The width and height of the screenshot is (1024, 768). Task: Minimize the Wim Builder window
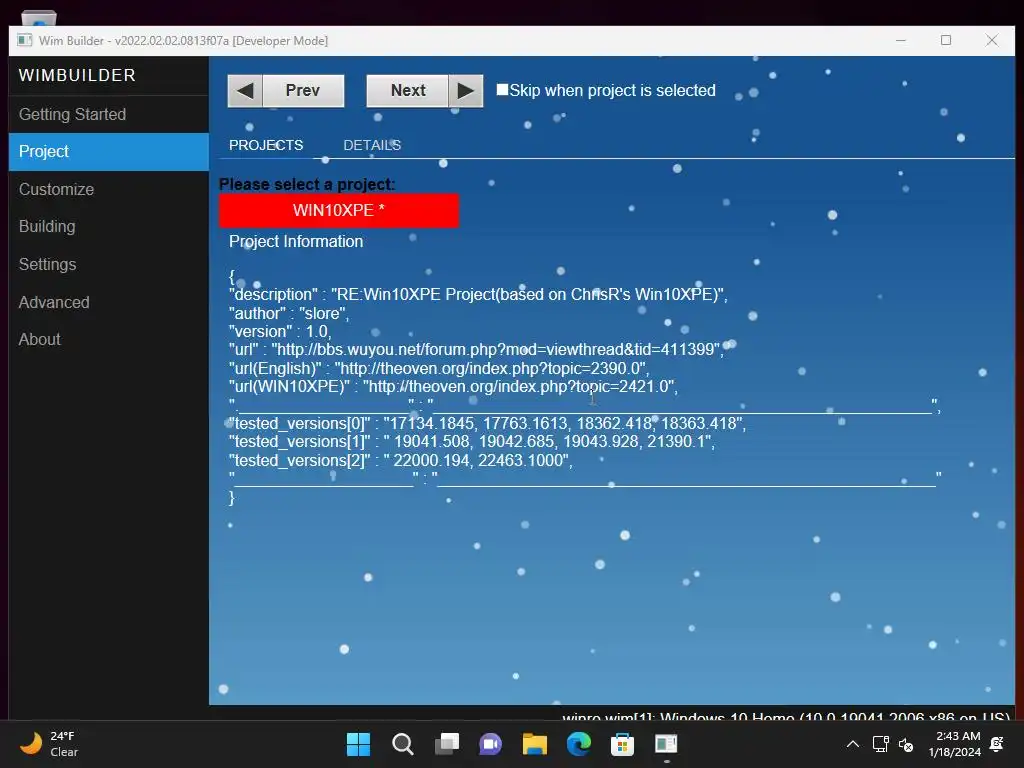901,40
